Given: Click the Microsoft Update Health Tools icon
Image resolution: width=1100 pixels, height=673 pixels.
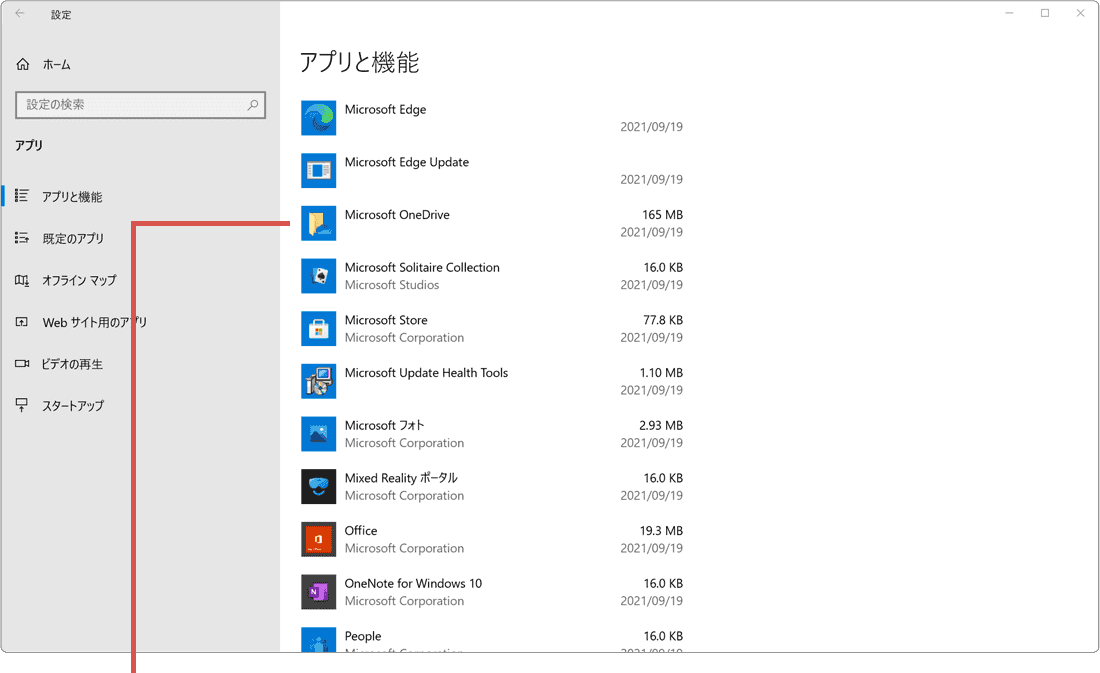Looking at the screenshot, I should [318, 381].
